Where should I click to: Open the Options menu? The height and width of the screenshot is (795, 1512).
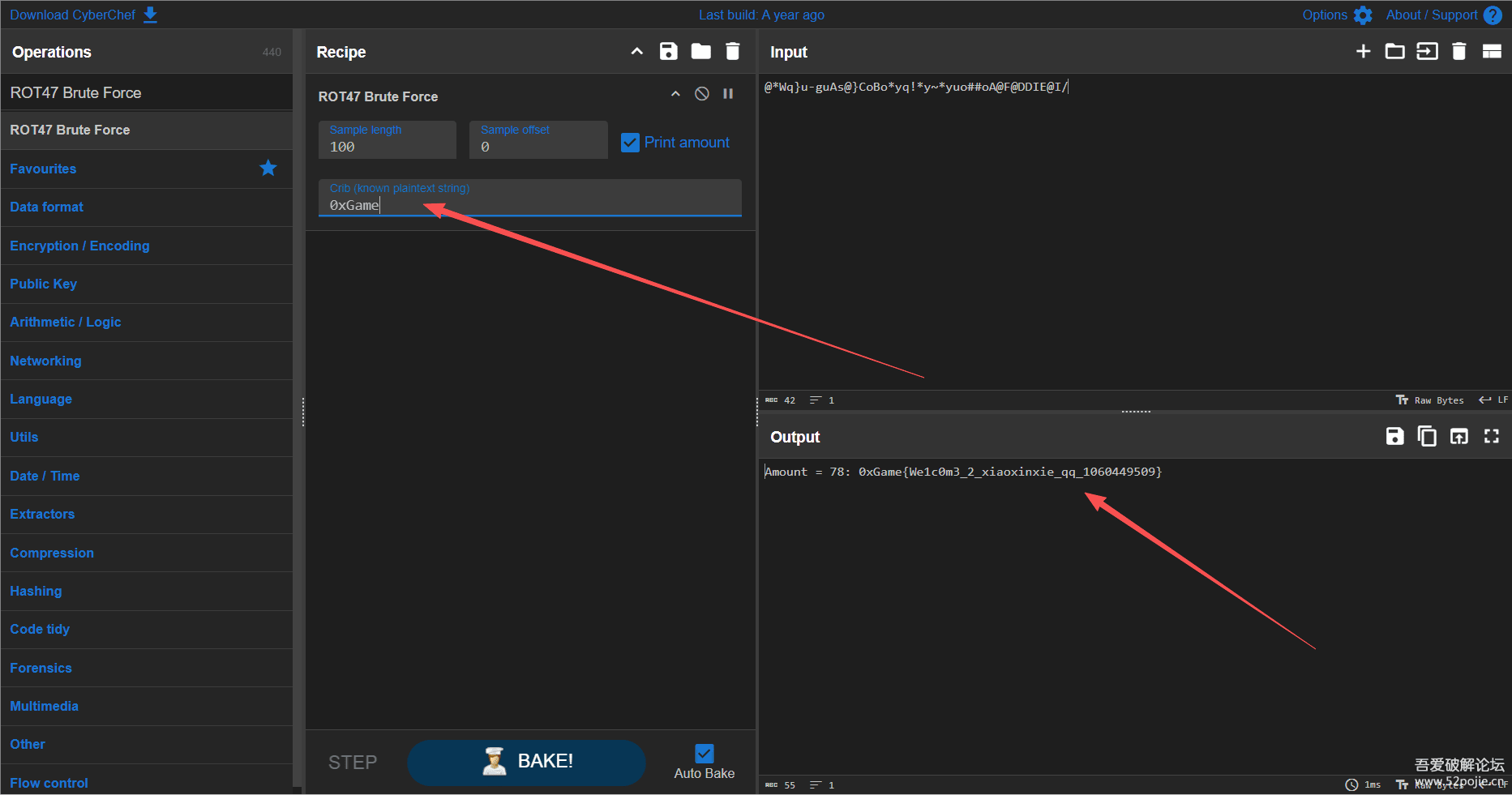[1336, 15]
